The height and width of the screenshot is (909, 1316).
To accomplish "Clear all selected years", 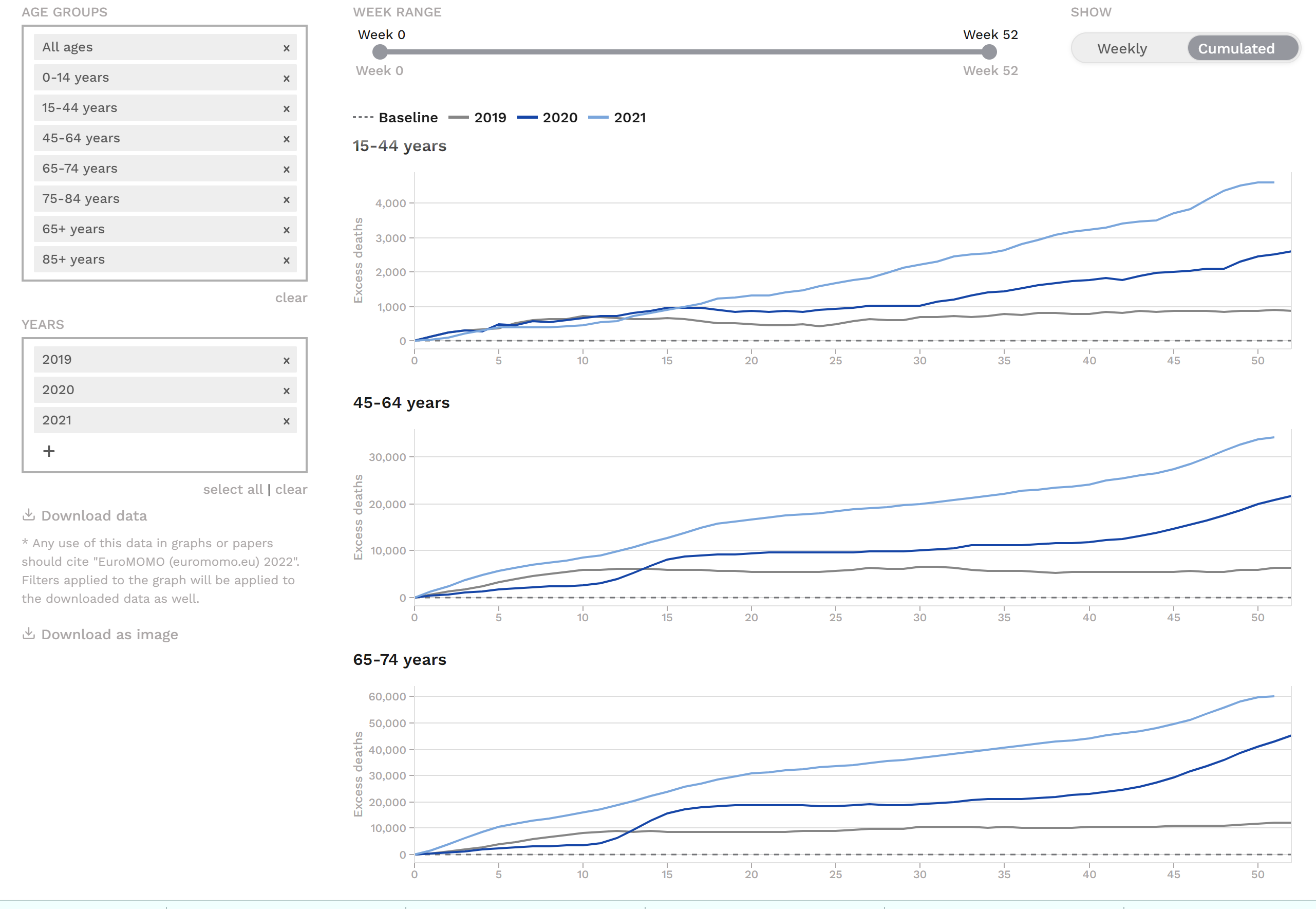I will pos(291,489).
